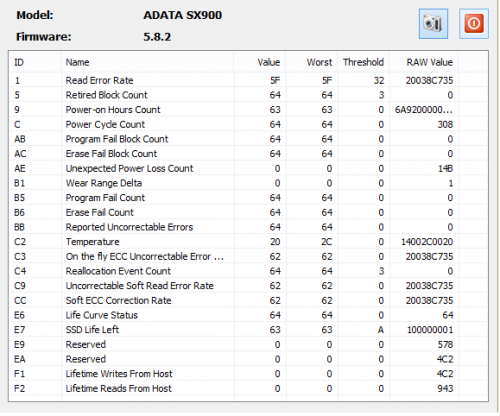Click the red power button icon
The image size is (500, 416).
click(x=474, y=24)
